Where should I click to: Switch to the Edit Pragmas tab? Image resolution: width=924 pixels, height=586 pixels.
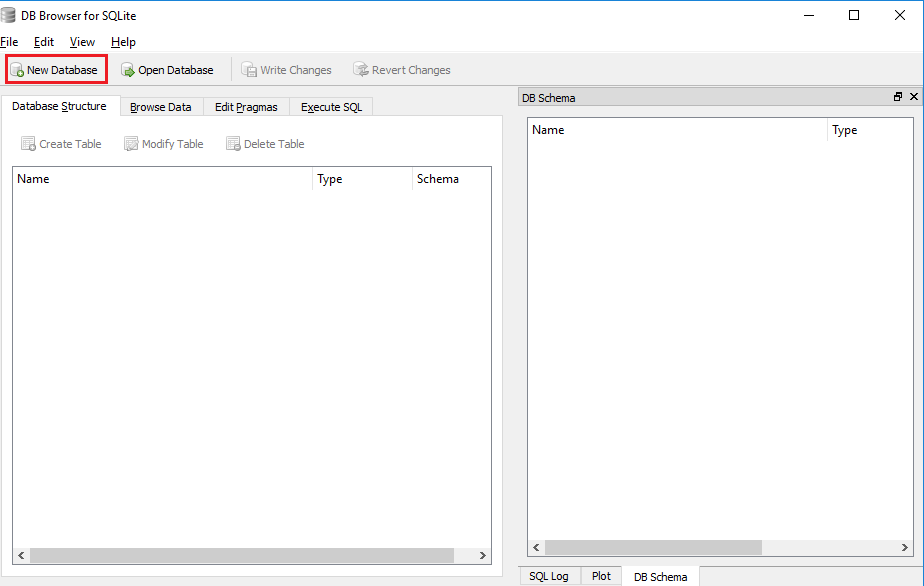pos(246,107)
